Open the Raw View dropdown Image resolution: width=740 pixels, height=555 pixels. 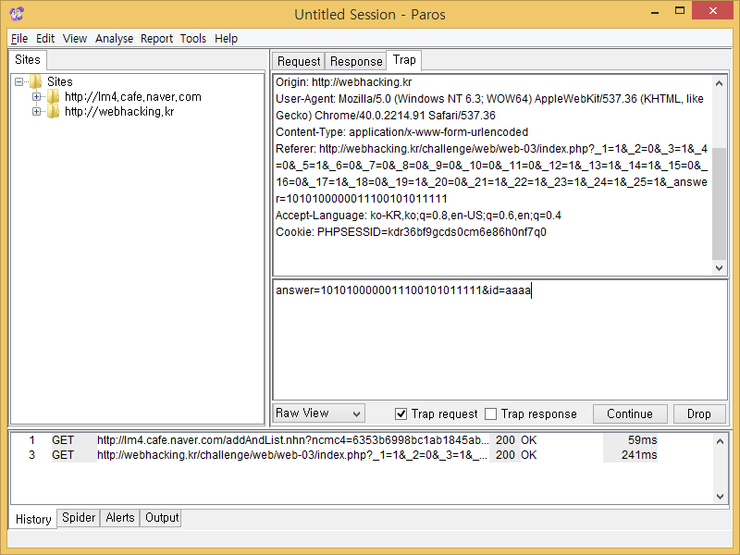pyautogui.click(x=319, y=413)
